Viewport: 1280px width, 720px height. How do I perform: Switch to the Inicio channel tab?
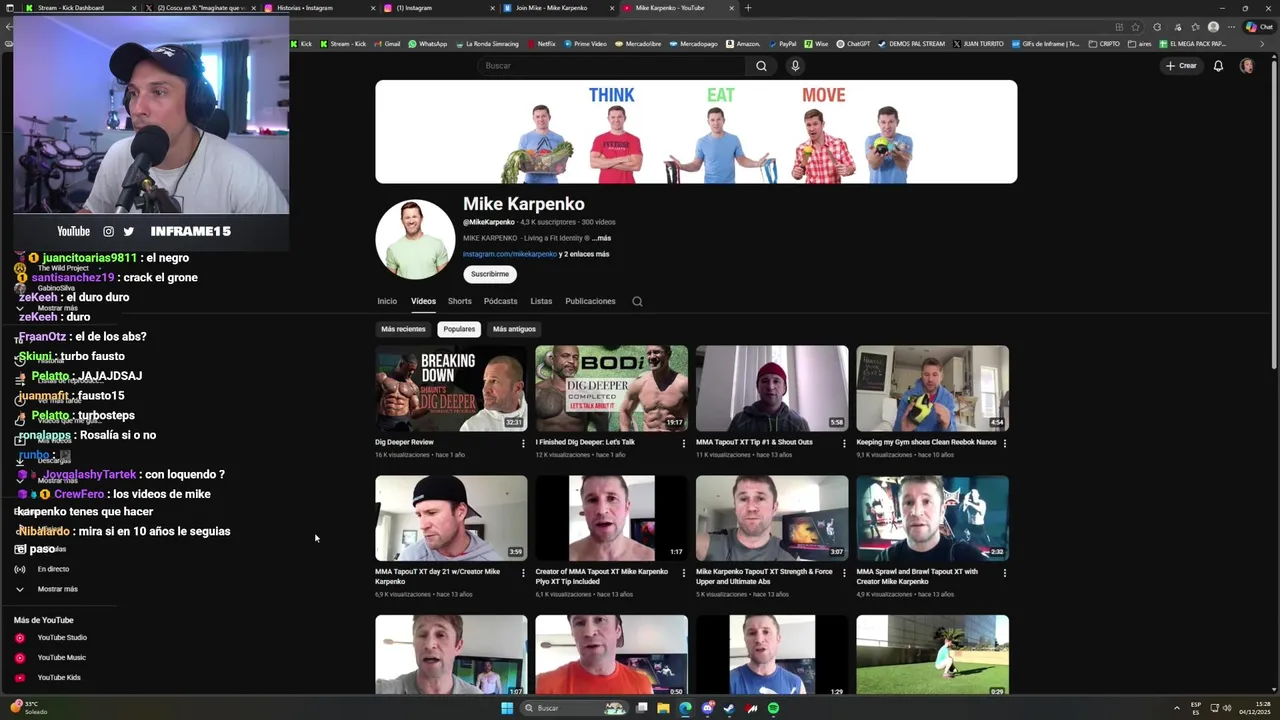tap(387, 301)
